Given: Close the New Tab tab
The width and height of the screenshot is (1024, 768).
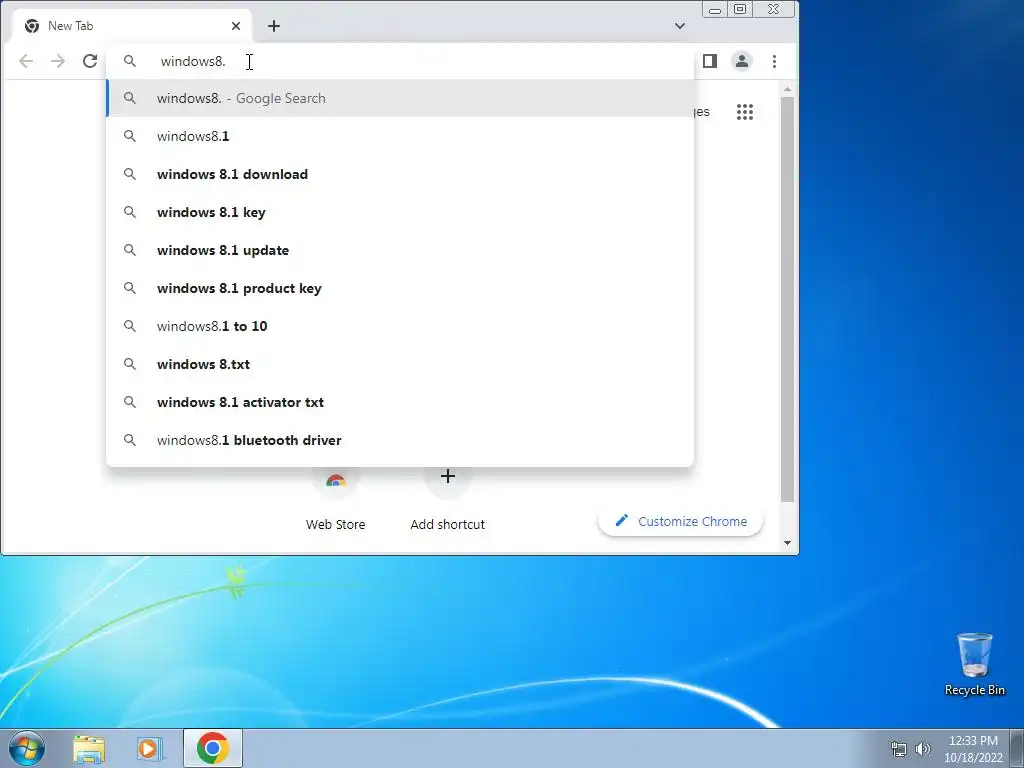Looking at the screenshot, I should 236,26.
